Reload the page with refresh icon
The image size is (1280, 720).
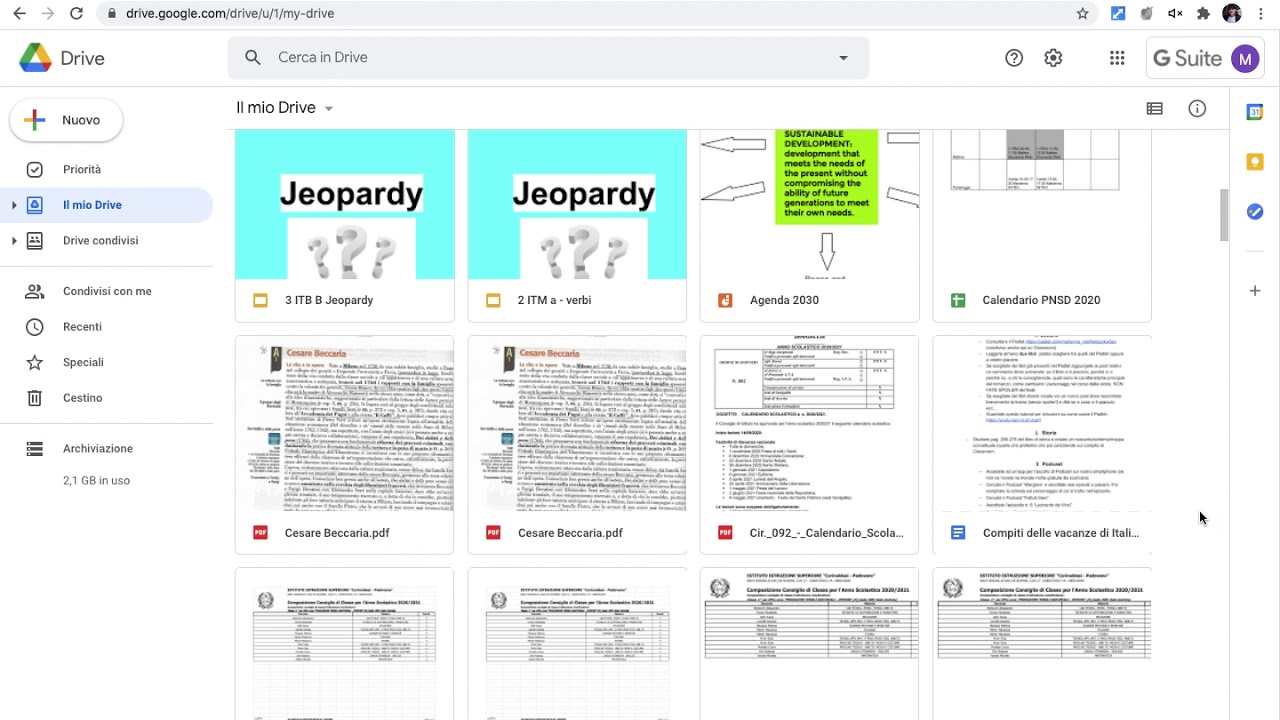pyautogui.click(x=77, y=14)
